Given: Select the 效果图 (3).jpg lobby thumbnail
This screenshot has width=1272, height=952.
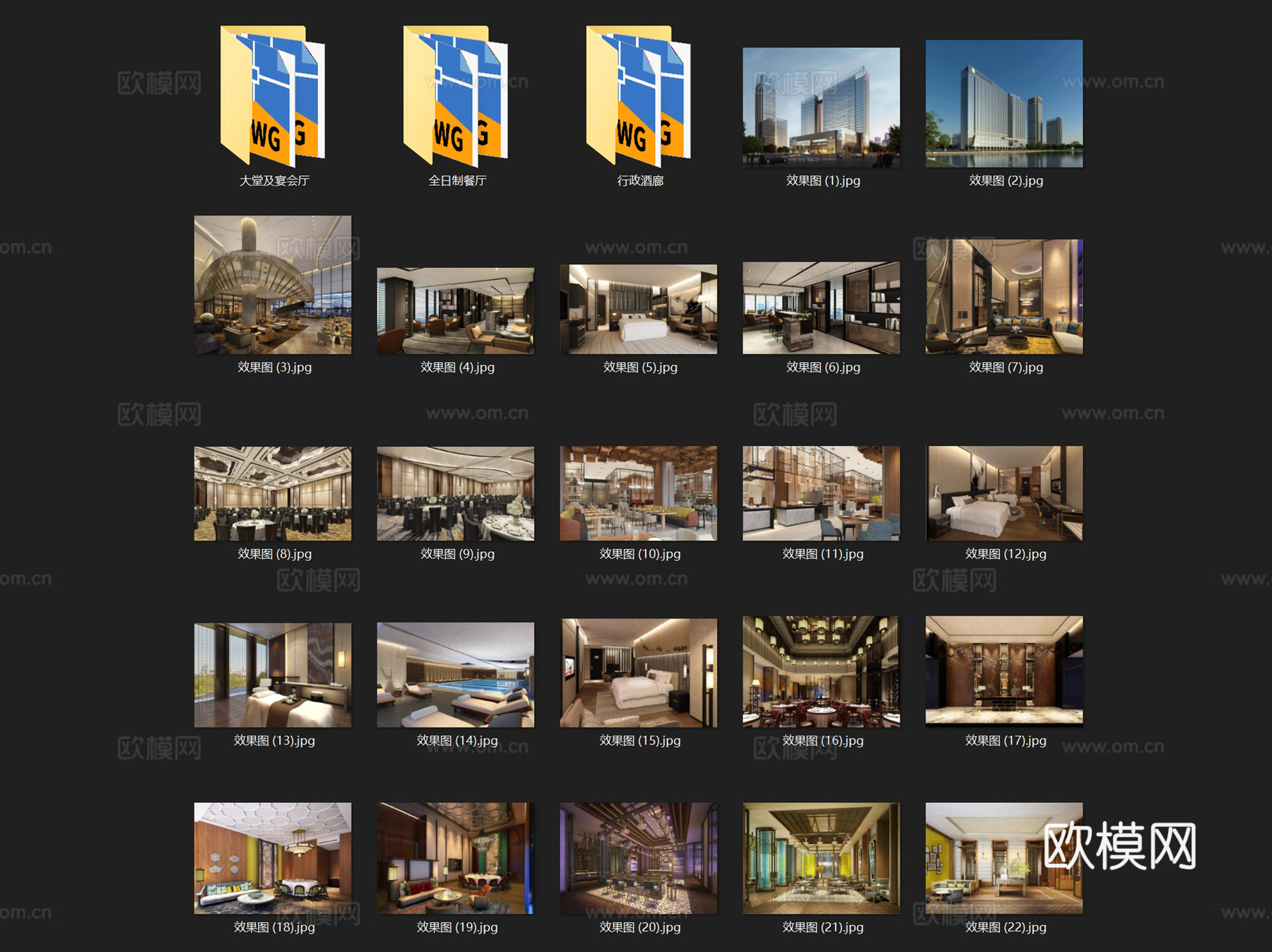Looking at the screenshot, I should 273,285.
